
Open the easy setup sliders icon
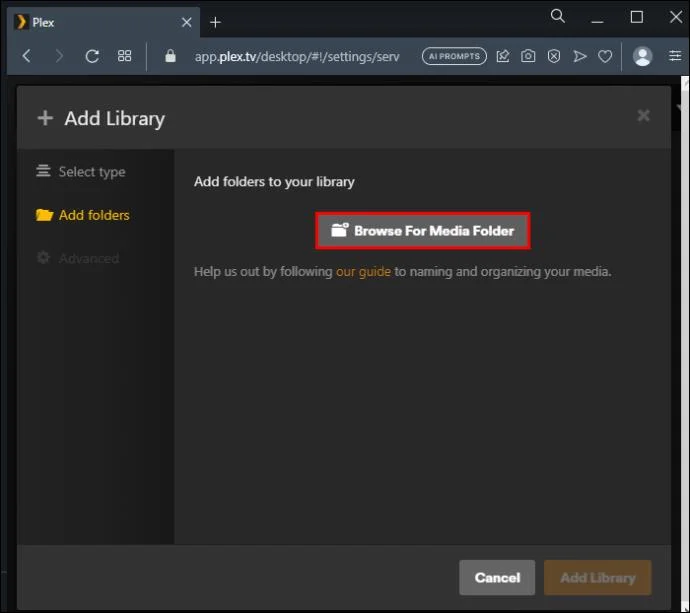click(x=675, y=56)
